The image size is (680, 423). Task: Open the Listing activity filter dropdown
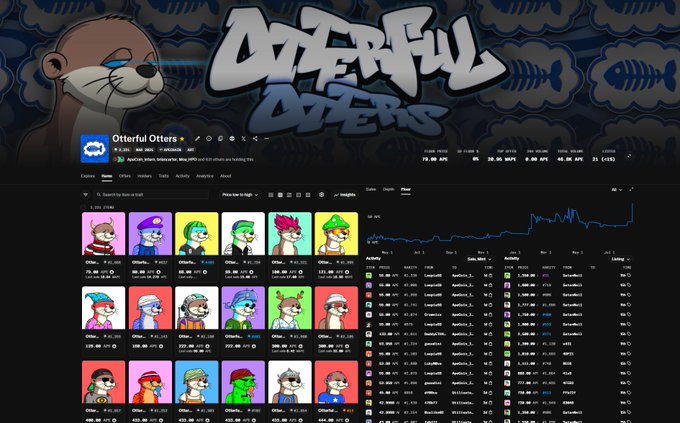coord(620,259)
